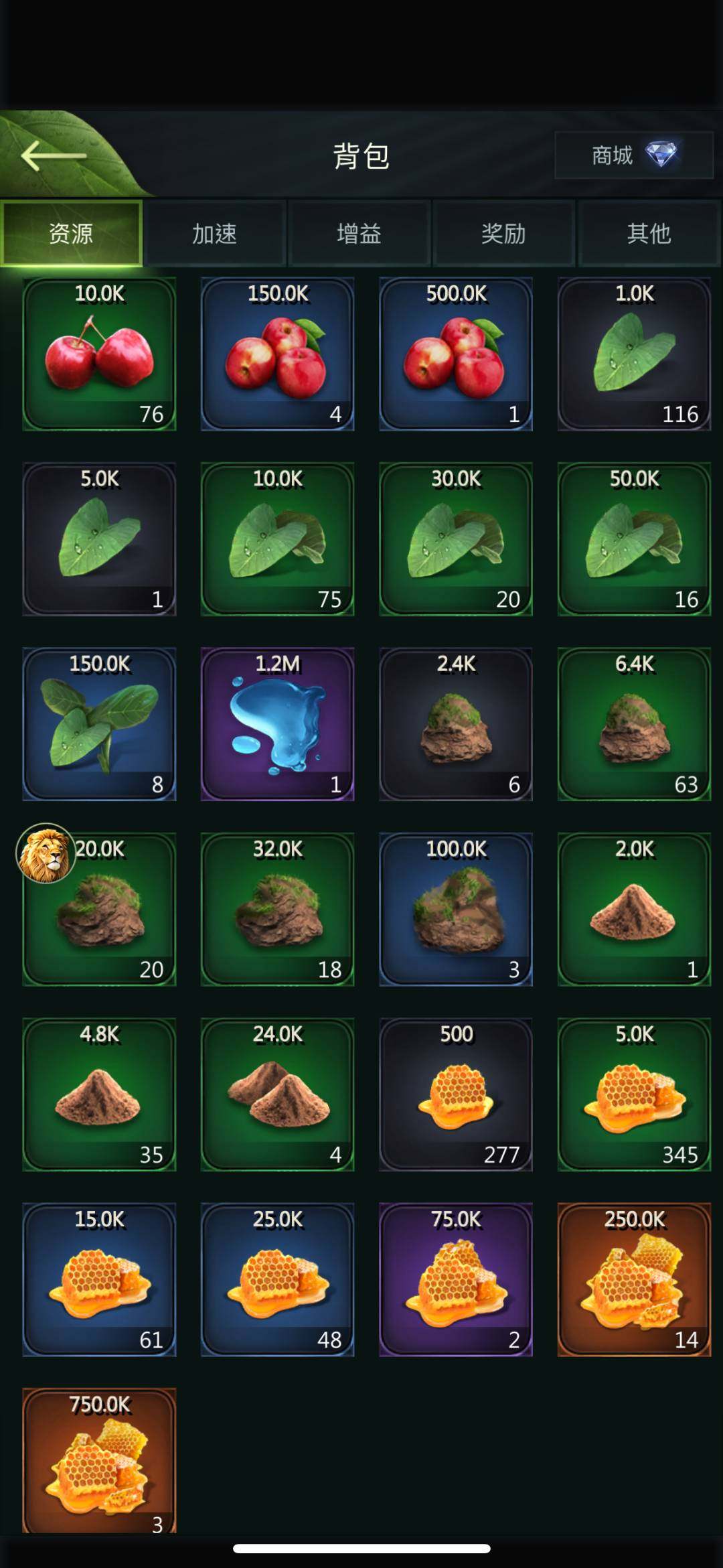Select the 750.0K honeycomb item
The image size is (723, 1568).
pyautogui.click(x=99, y=1461)
